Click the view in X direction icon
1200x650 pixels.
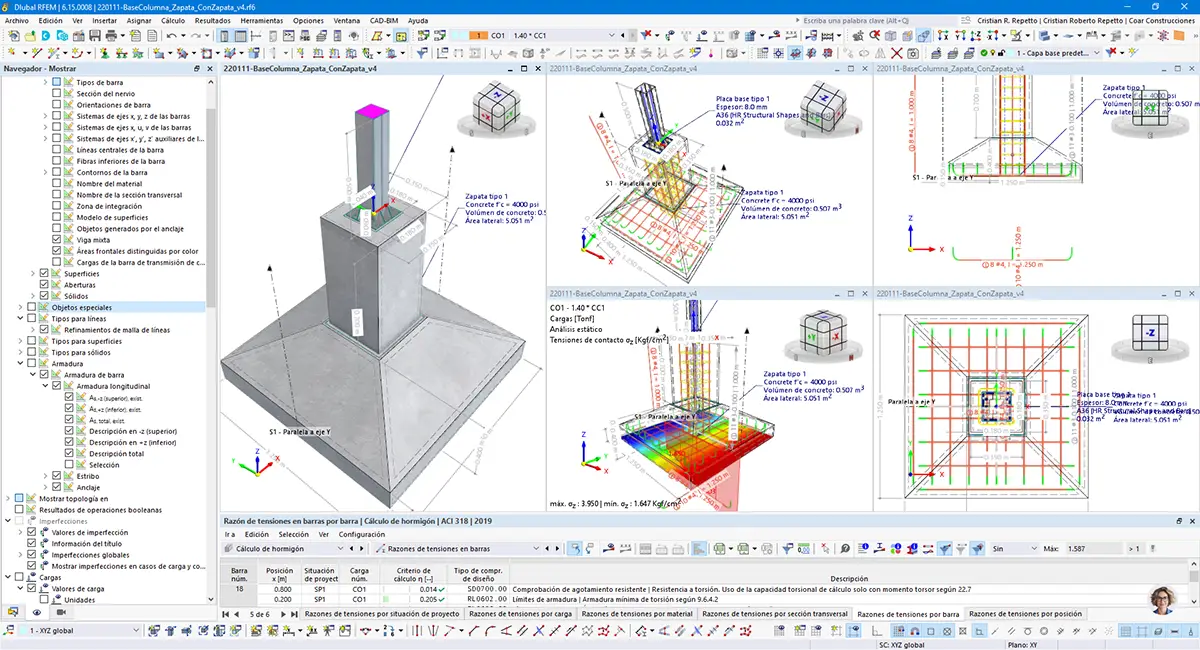point(942,35)
